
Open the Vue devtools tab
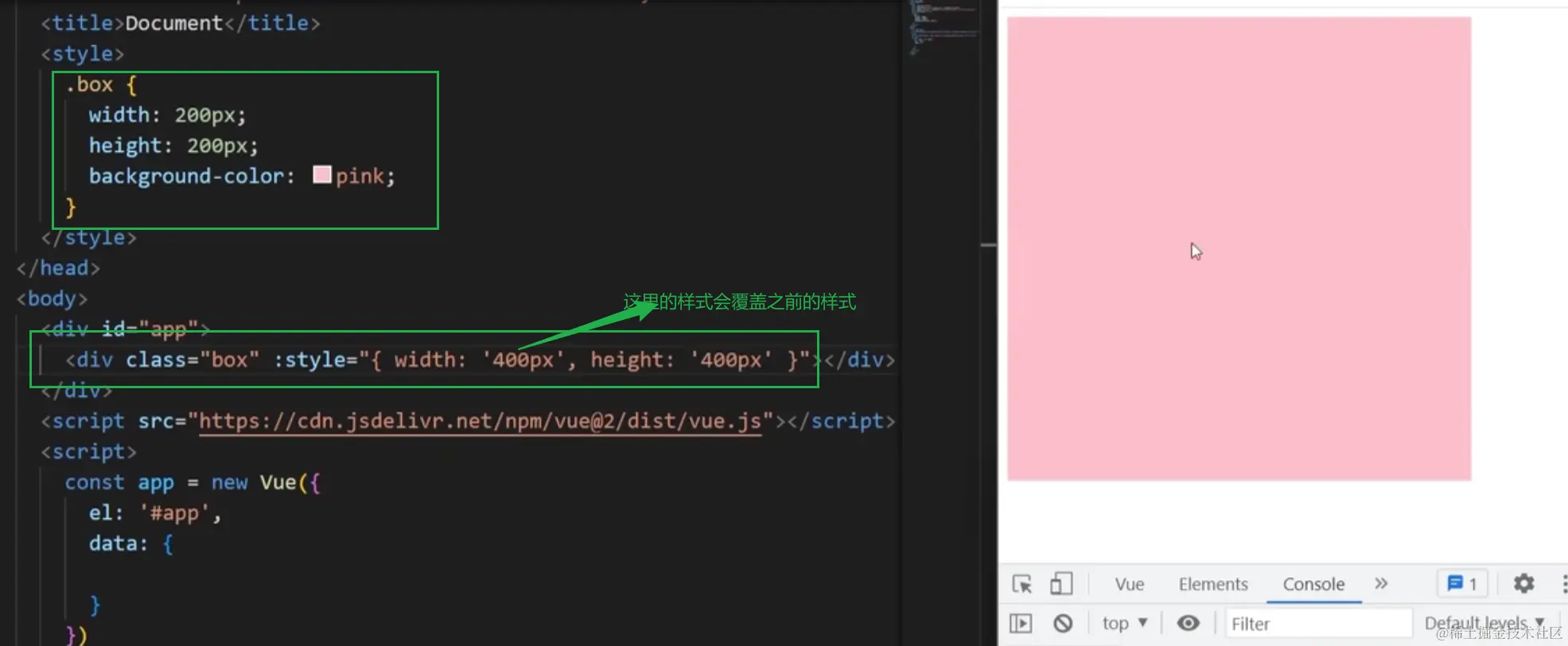point(1130,584)
